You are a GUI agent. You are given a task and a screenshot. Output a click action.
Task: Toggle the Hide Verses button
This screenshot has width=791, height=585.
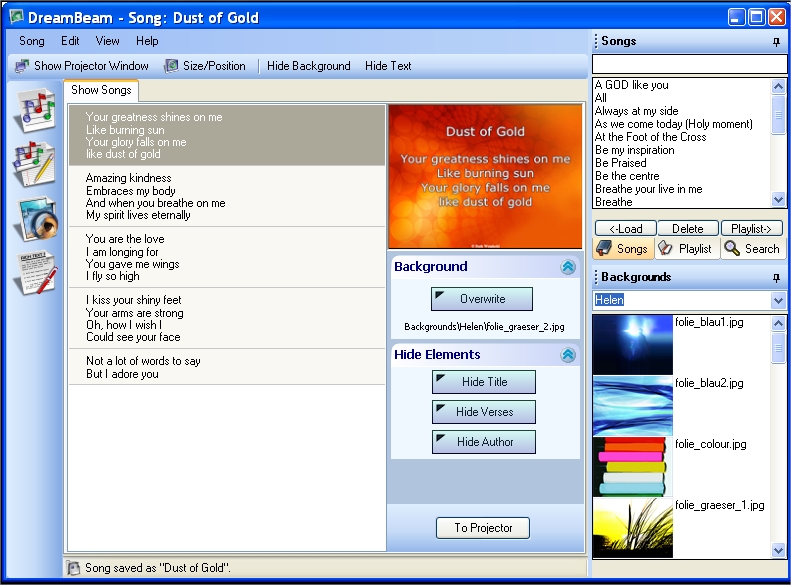(484, 412)
